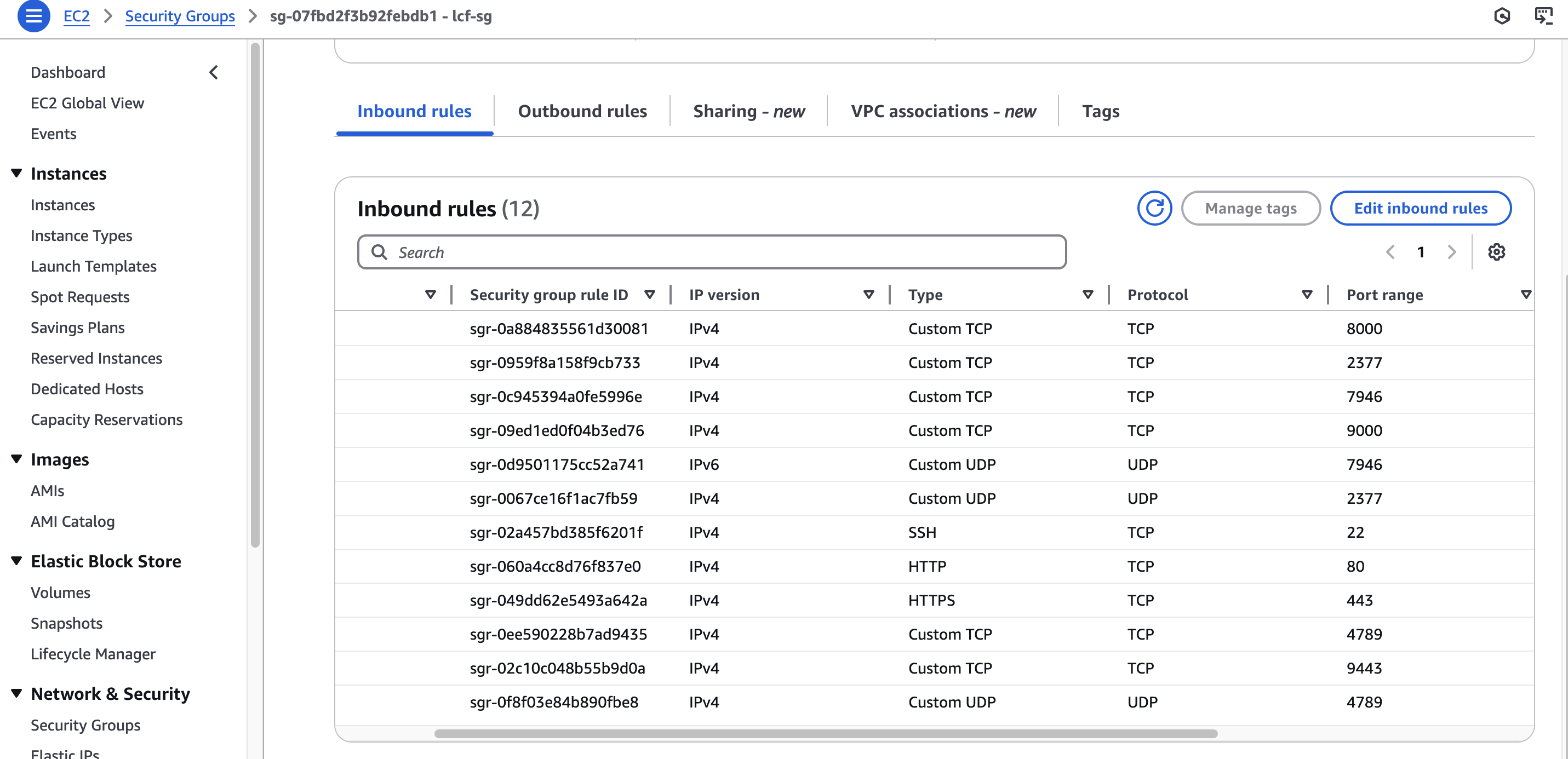
Task: Click the horizontal table scrollbar
Action: (826, 733)
